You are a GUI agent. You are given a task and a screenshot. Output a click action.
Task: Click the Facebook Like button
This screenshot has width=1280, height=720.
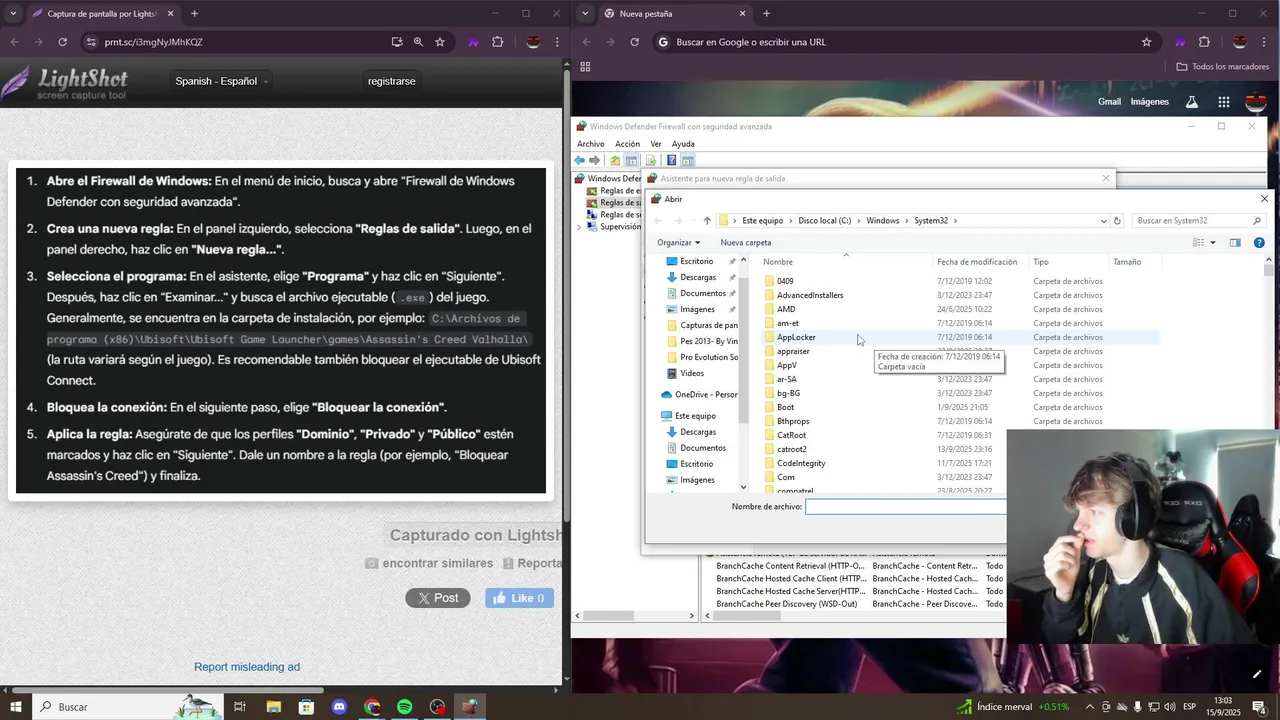(520, 598)
